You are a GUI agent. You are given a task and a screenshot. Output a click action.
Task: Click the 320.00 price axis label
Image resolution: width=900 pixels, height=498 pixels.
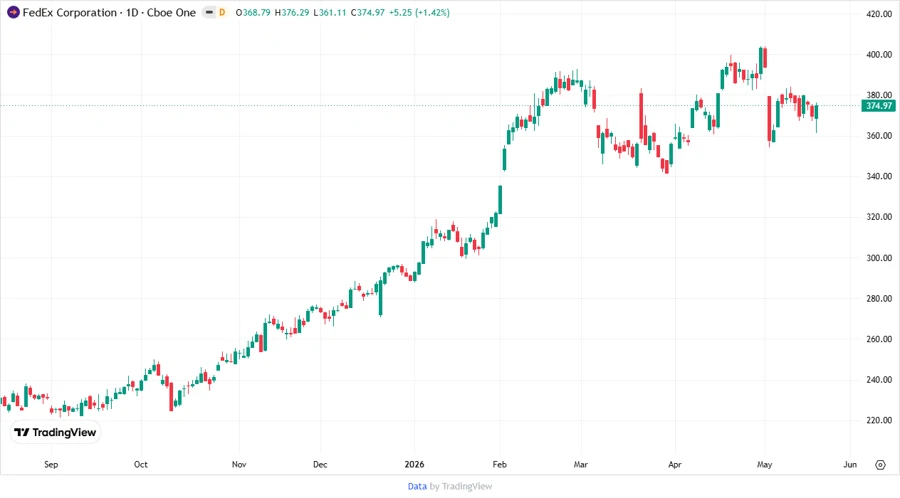tap(879, 217)
